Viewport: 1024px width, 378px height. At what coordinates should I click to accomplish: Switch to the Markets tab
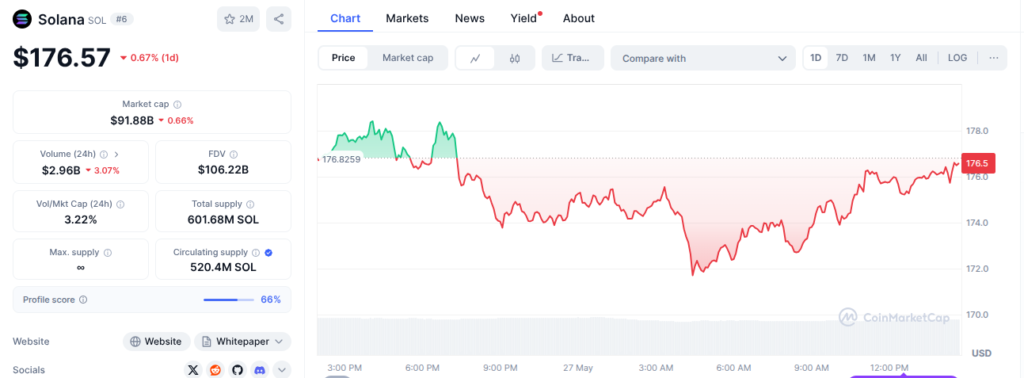407,18
